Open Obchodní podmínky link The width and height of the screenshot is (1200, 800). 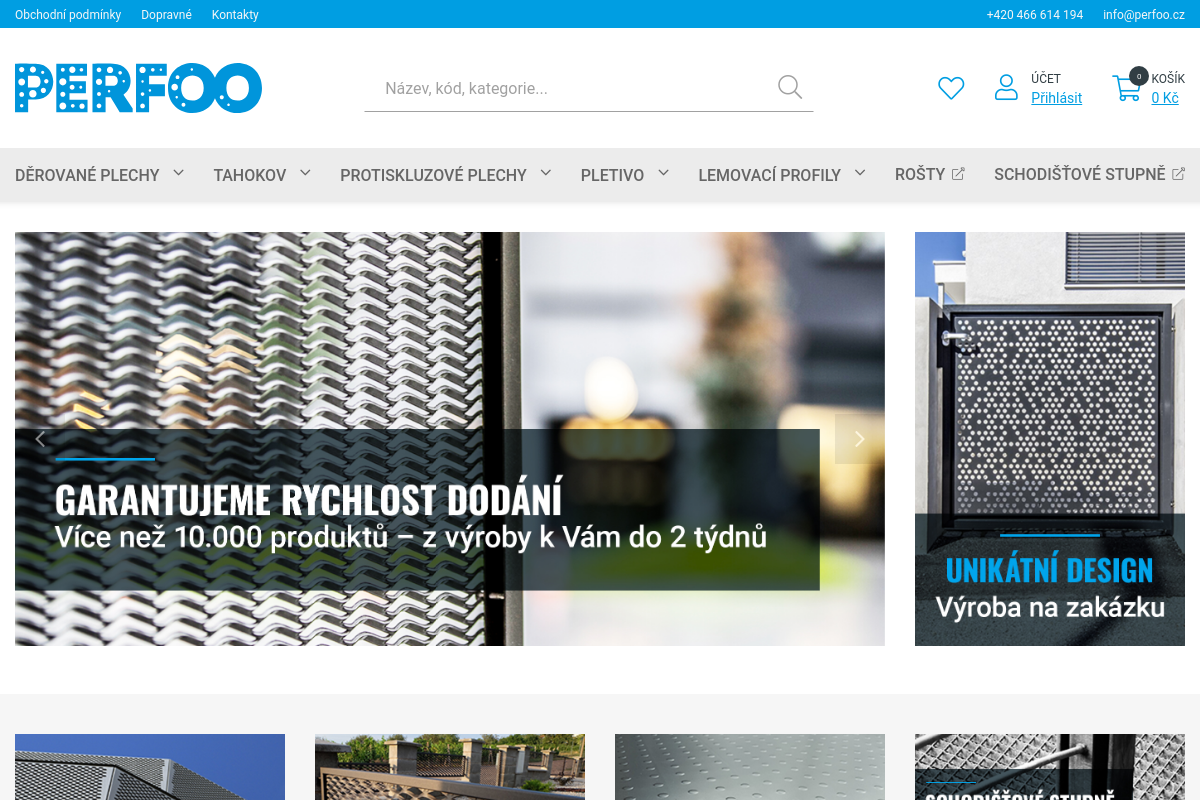[68, 15]
